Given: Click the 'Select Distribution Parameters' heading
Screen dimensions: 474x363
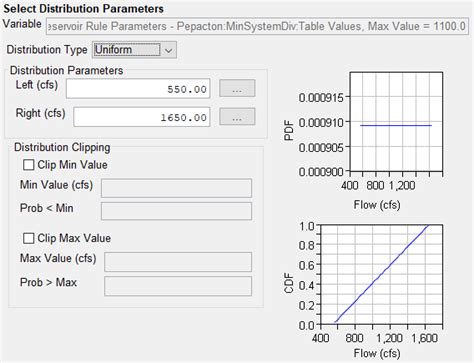Looking at the screenshot, I should tap(83, 9).
